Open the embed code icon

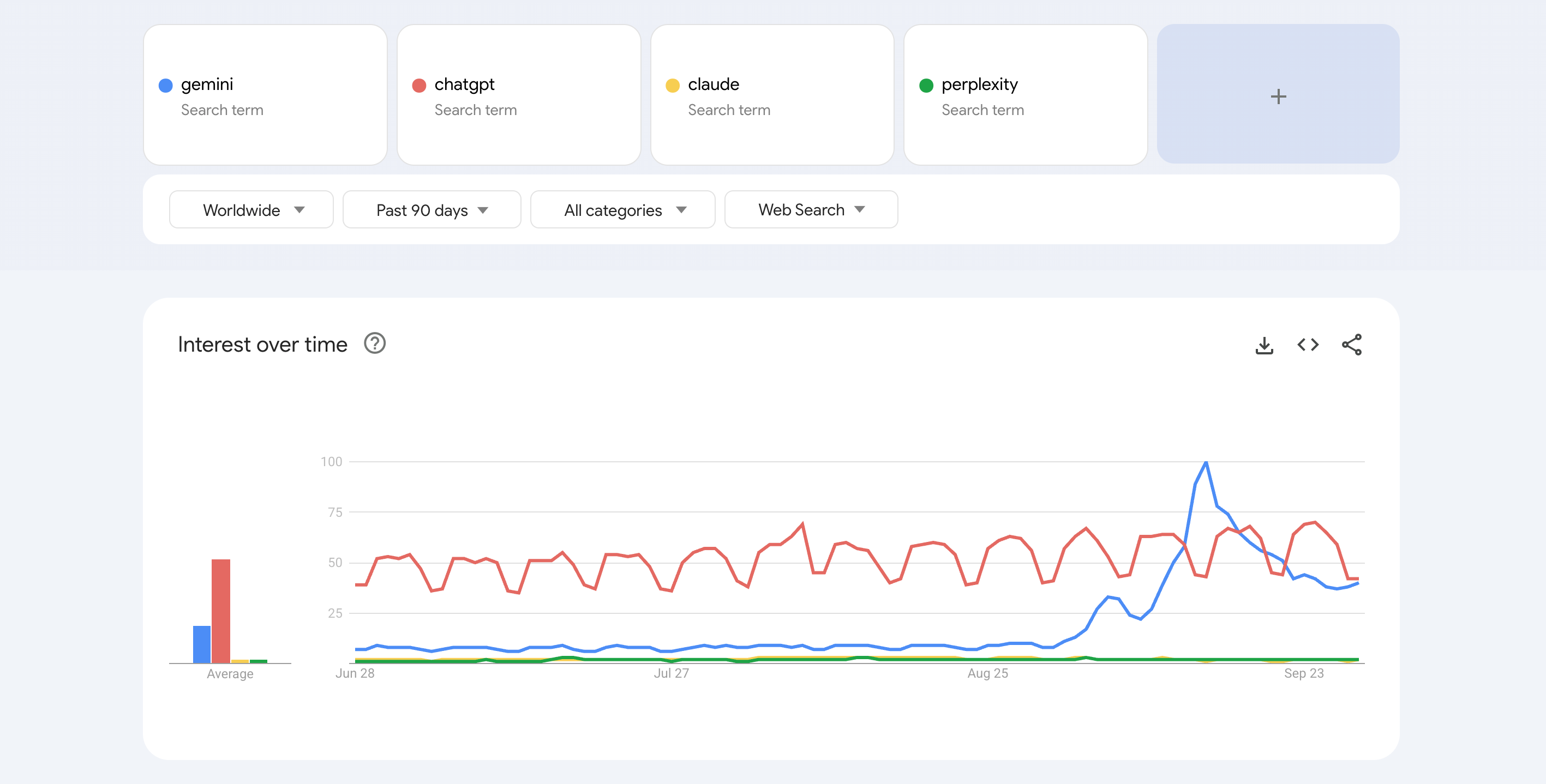1308,345
